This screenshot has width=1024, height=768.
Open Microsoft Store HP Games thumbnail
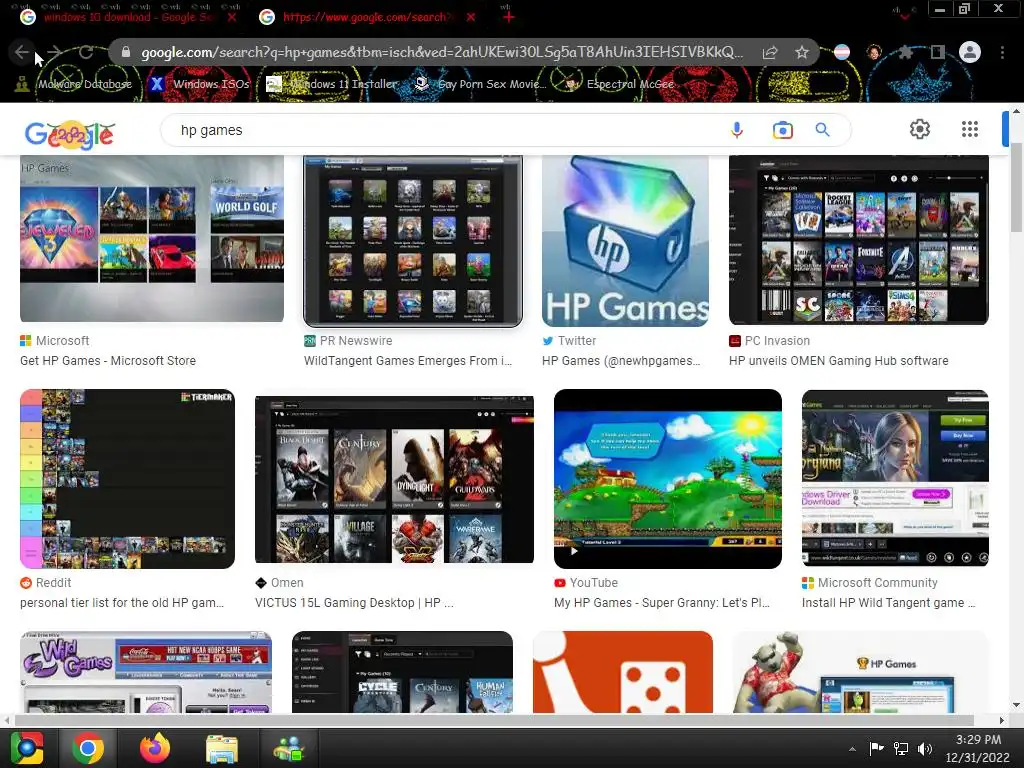pyautogui.click(x=152, y=238)
